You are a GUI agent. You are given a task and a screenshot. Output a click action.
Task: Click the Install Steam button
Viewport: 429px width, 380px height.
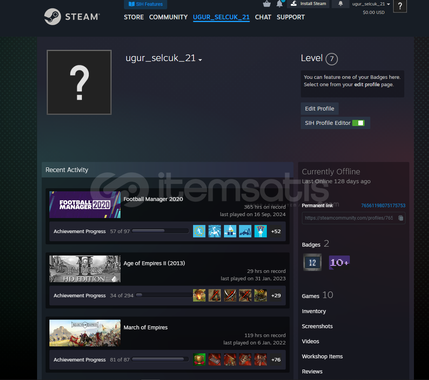pyautogui.click(x=309, y=4)
